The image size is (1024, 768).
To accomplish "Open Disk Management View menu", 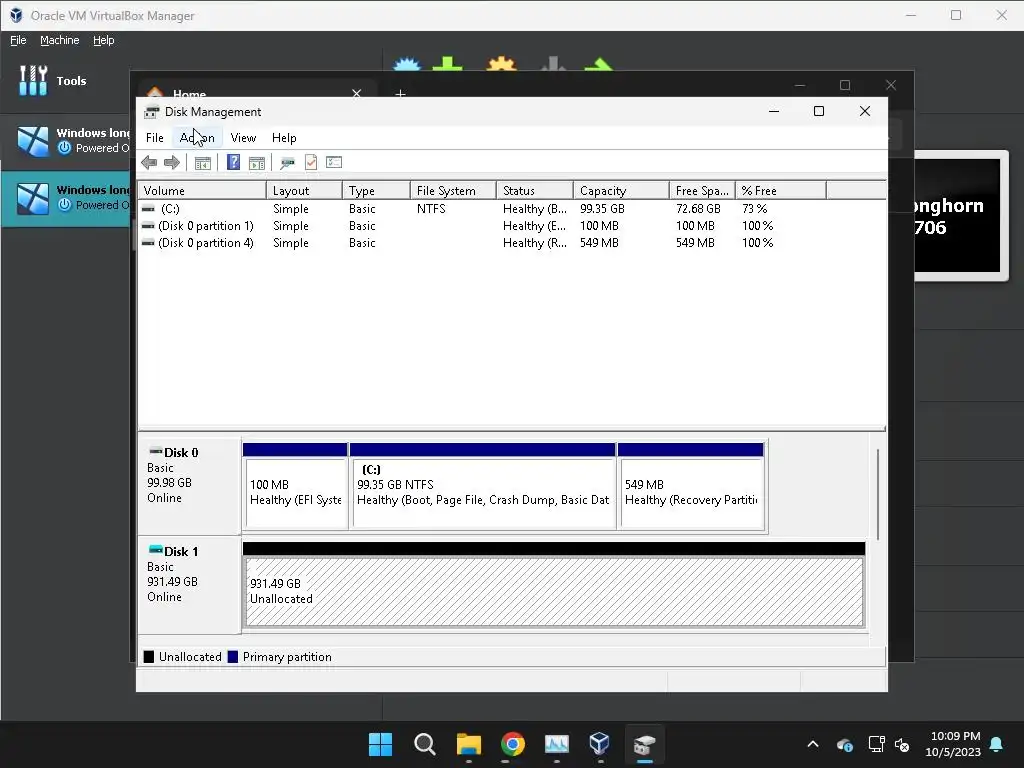I will pyautogui.click(x=243, y=138).
